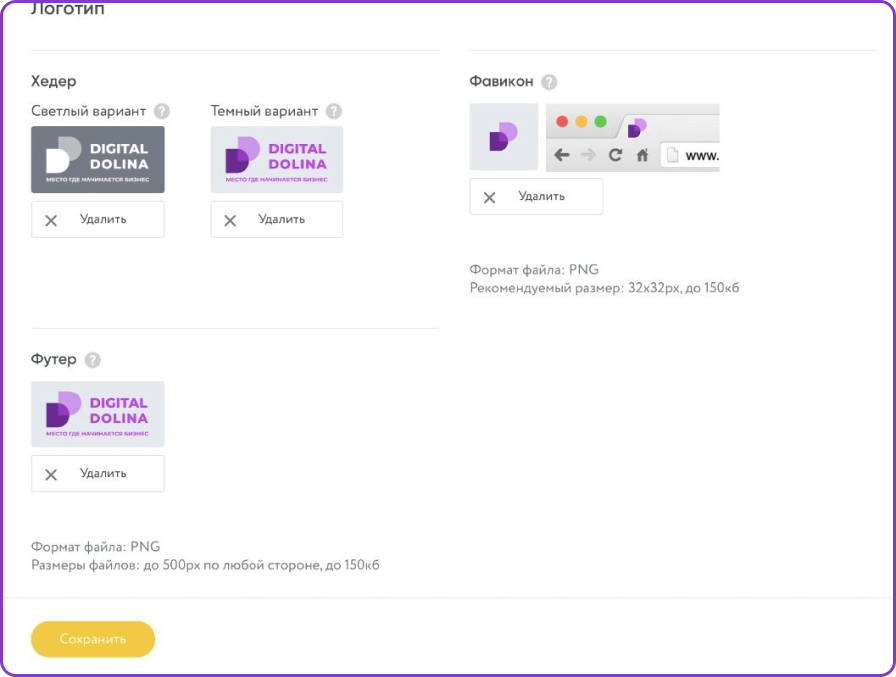Click Удалить text under the footer logo
896x677 pixels.
(103, 474)
